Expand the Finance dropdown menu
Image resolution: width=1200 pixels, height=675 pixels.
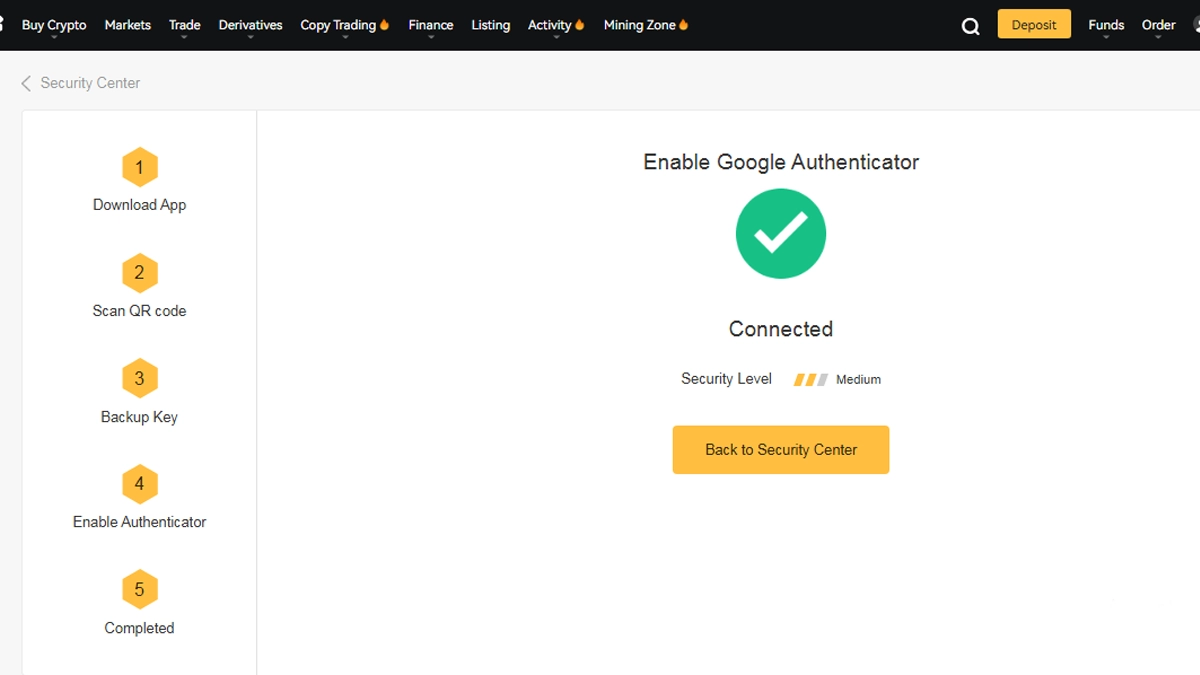coord(431,25)
